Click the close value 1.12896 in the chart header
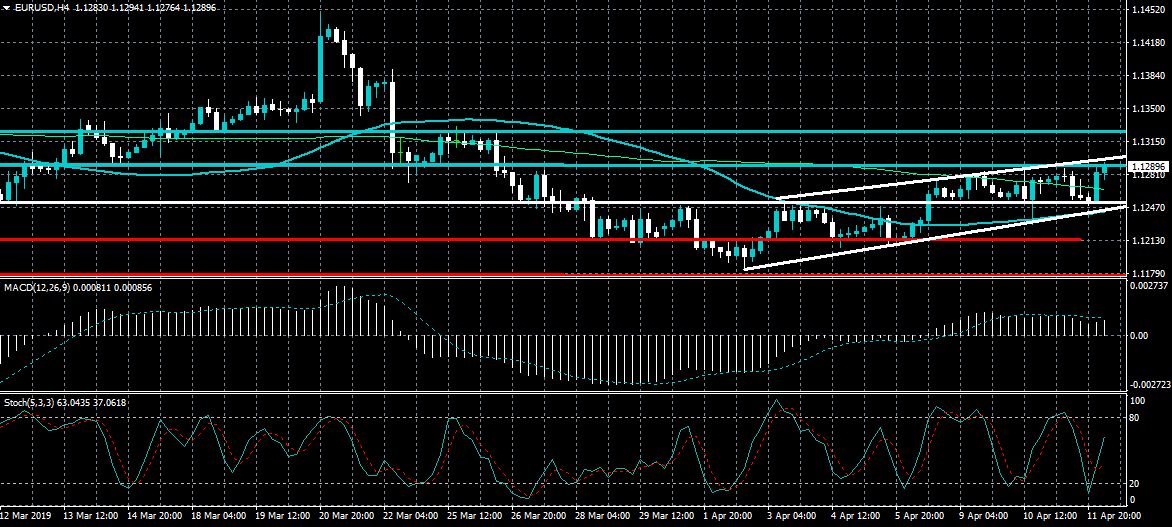This screenshot has height=527, width=1172. point(200,7)
